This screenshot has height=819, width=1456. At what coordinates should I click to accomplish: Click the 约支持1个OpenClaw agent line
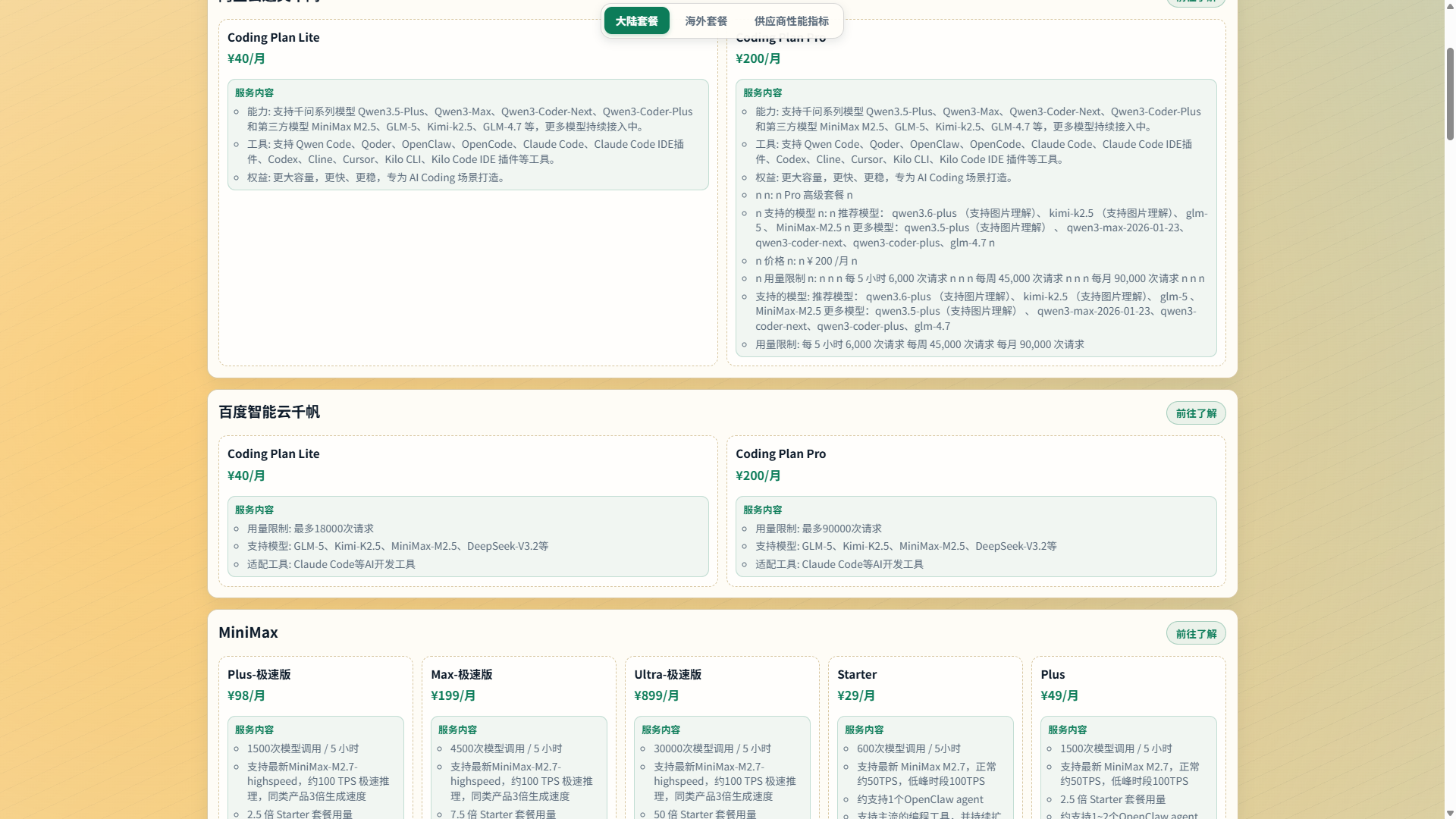(920, 799)
